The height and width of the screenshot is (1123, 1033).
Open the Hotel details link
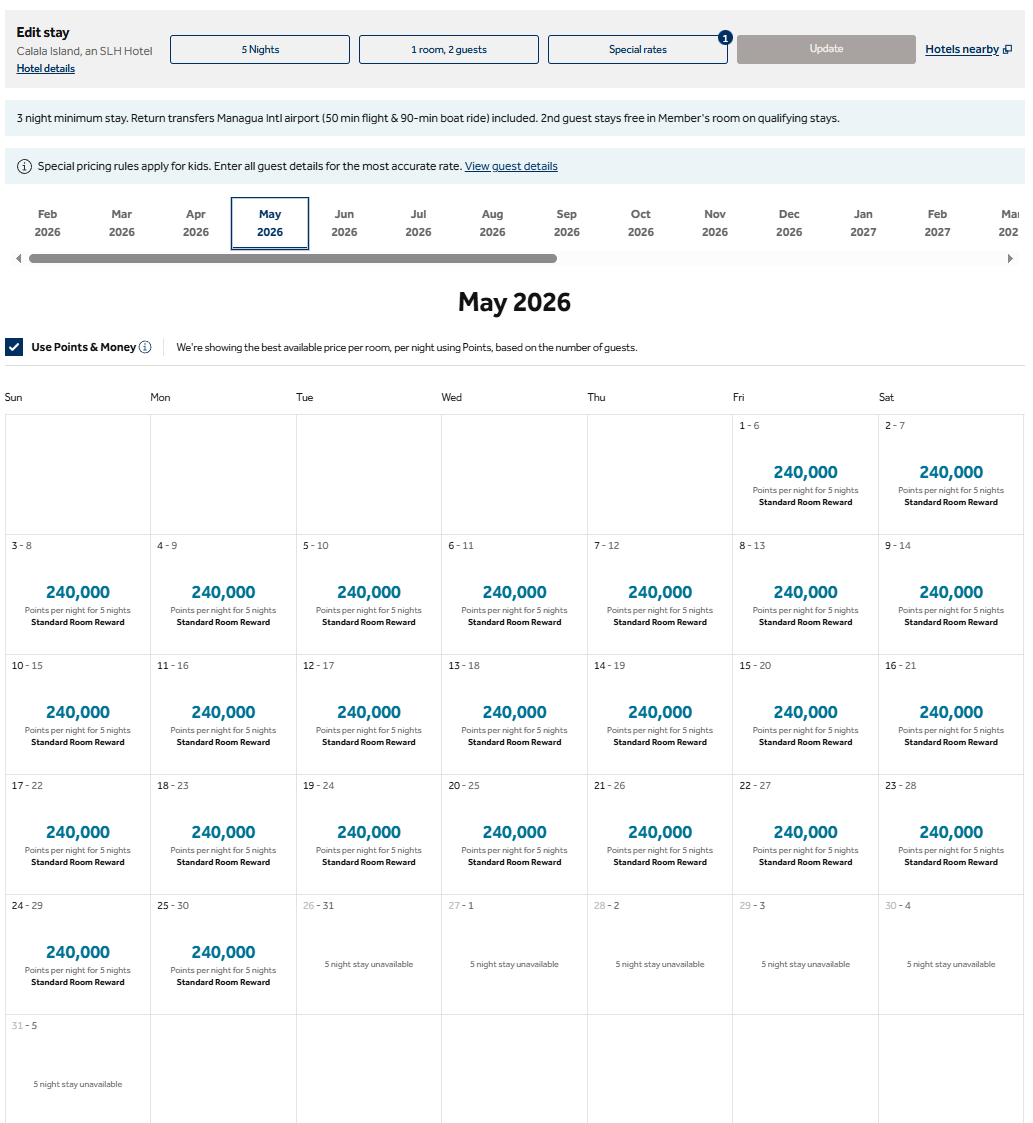point(46,69)
